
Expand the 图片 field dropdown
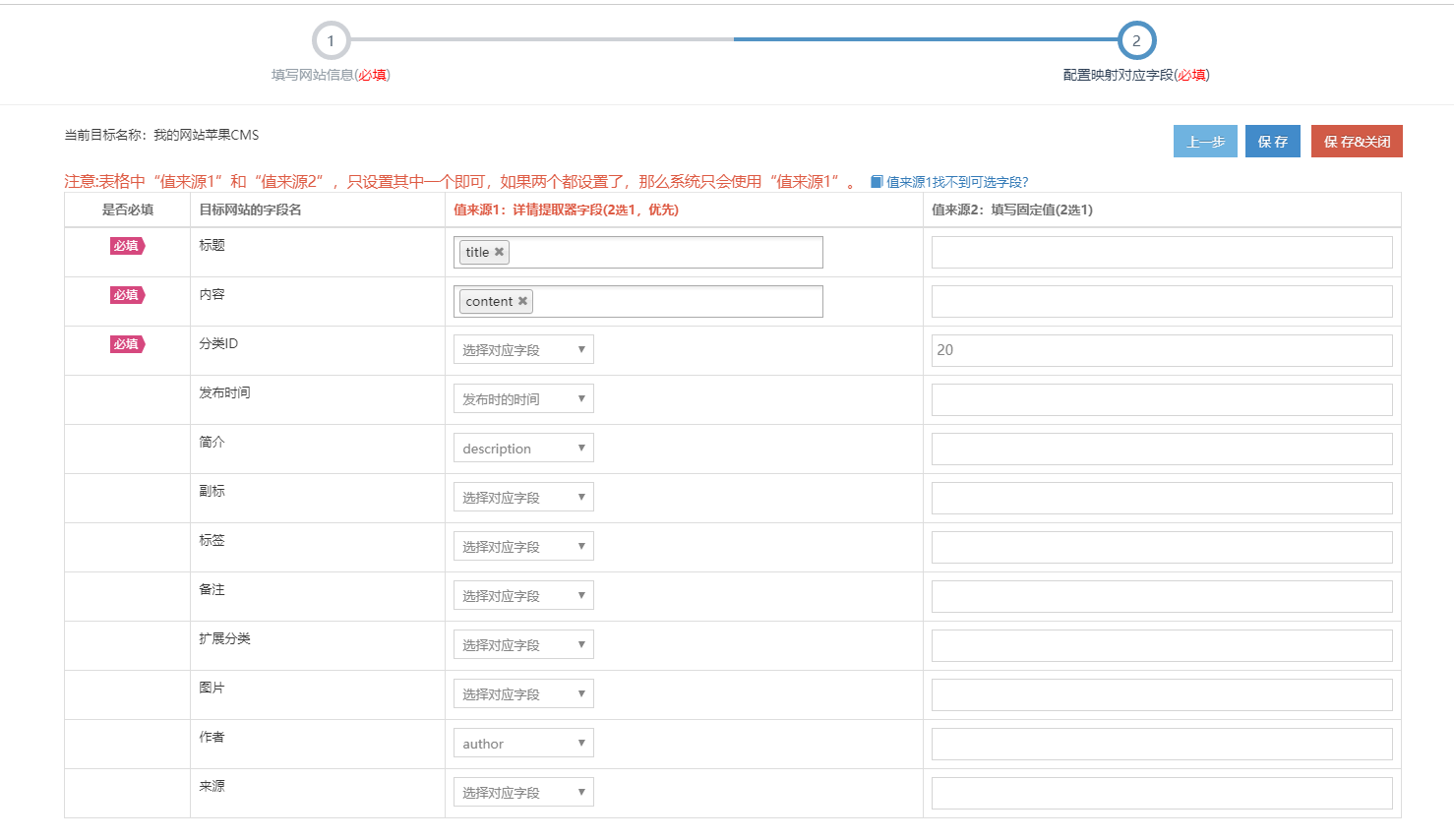pos(523,694)
